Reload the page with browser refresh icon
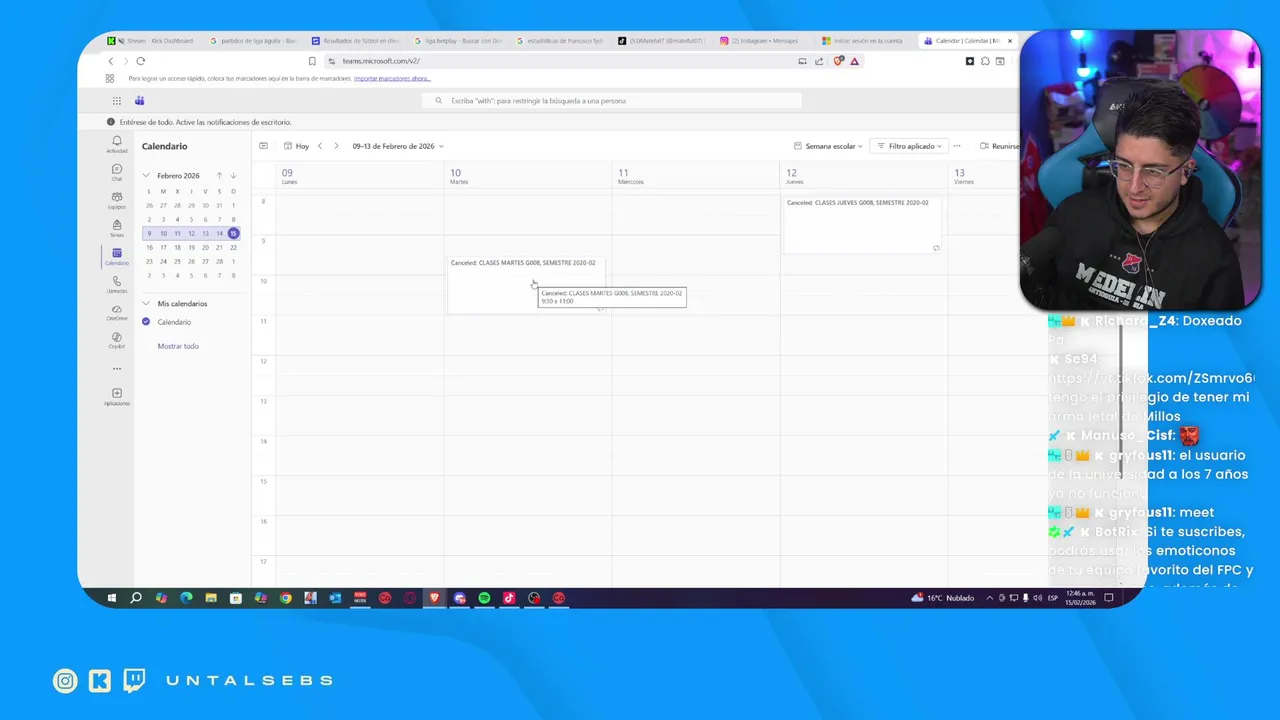This screenshot has height=720, width=1280. 140,61
